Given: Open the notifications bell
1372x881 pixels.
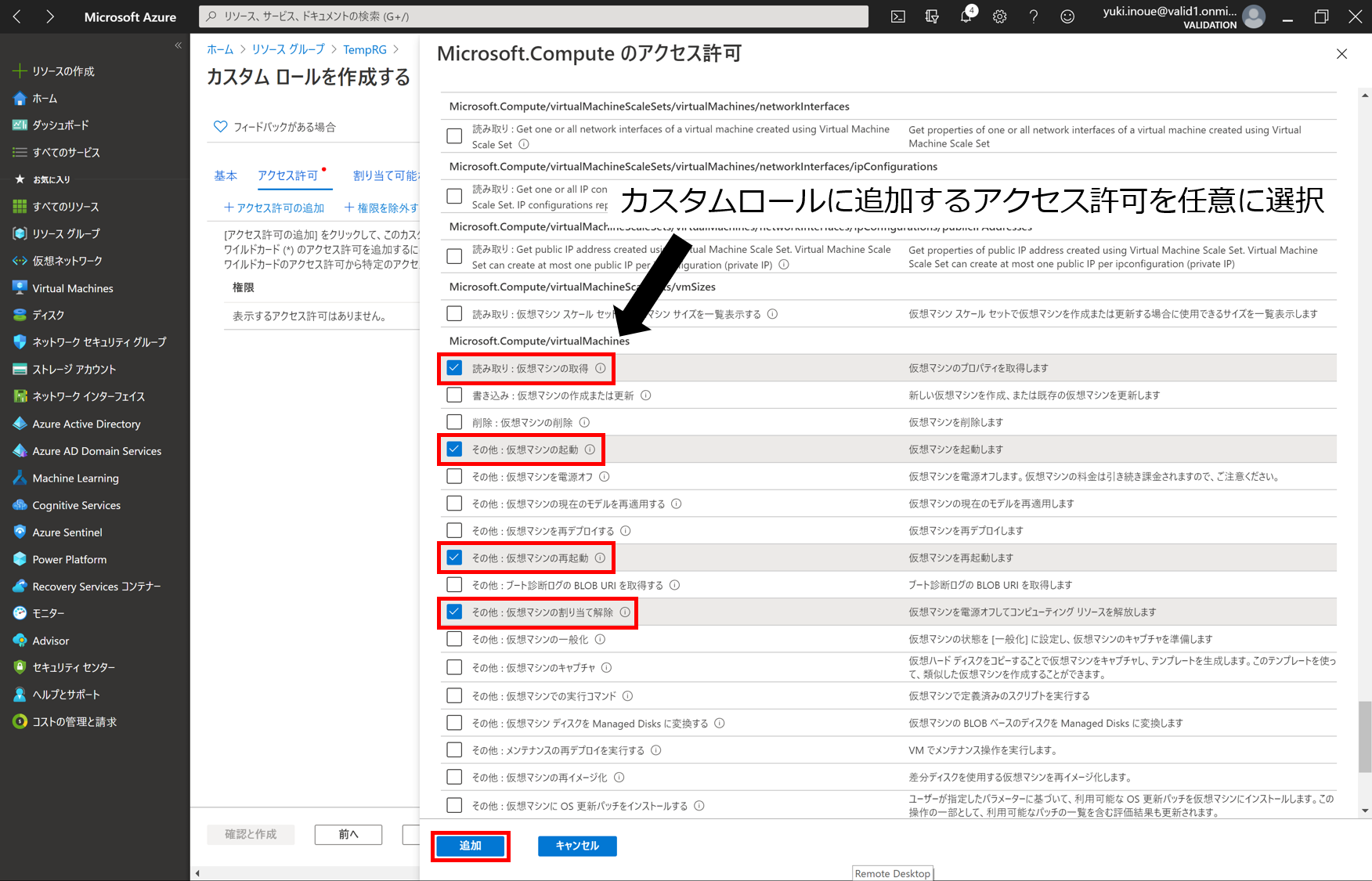Looking at the screenshot, I should (x=966, y=16).
